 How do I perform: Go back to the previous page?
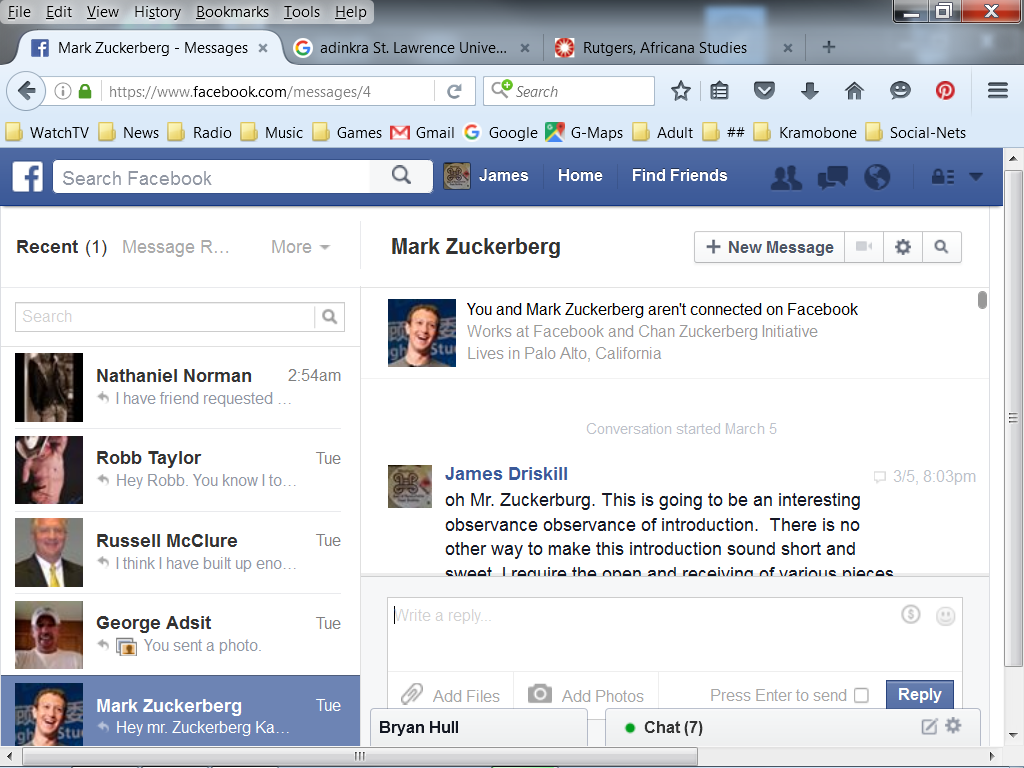click(26, 91)
